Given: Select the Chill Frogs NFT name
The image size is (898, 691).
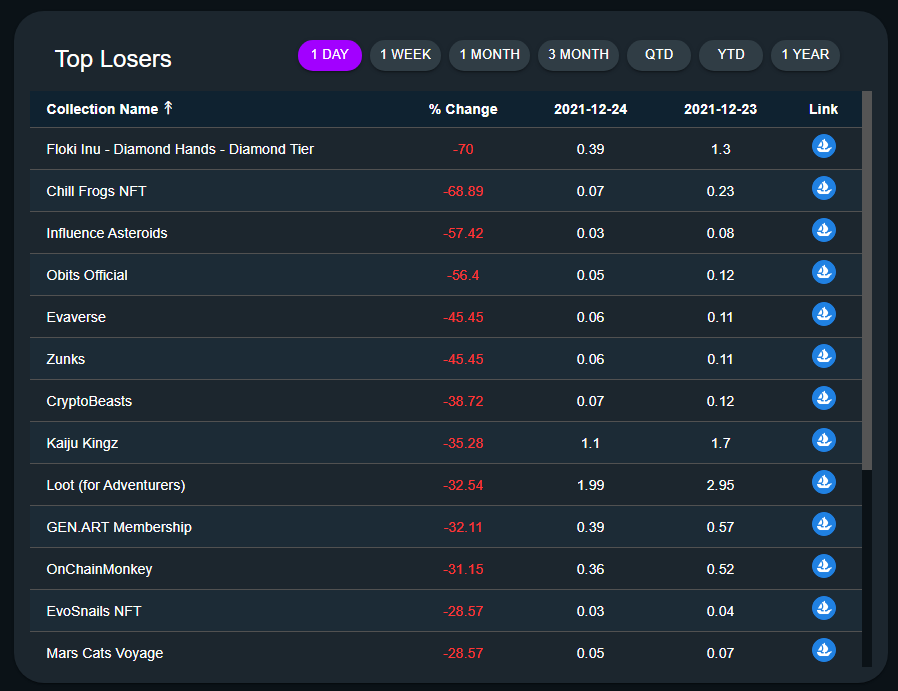Looking at the screenshot, I should coord(96,191).
